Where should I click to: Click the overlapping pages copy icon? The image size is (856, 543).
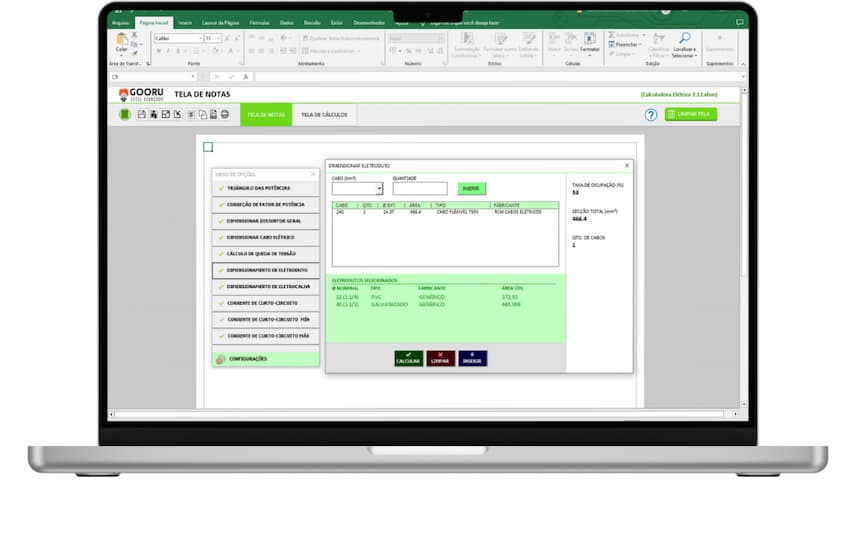coord(203,115)
